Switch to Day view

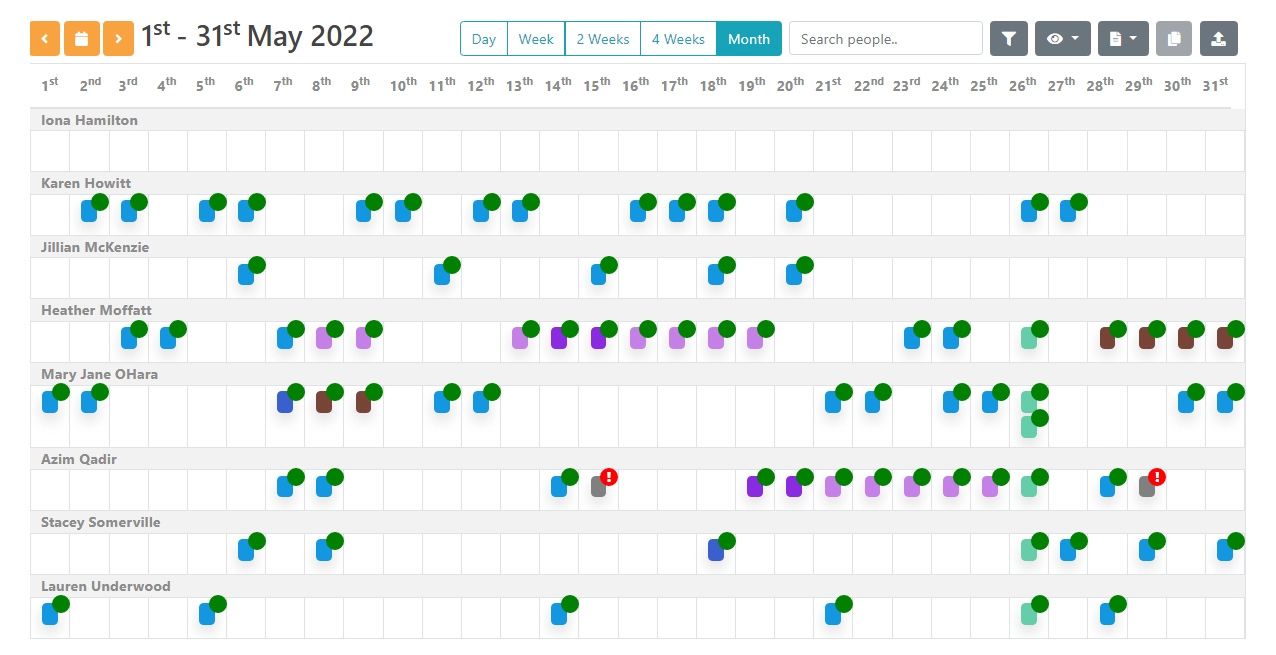pos(484,39)
